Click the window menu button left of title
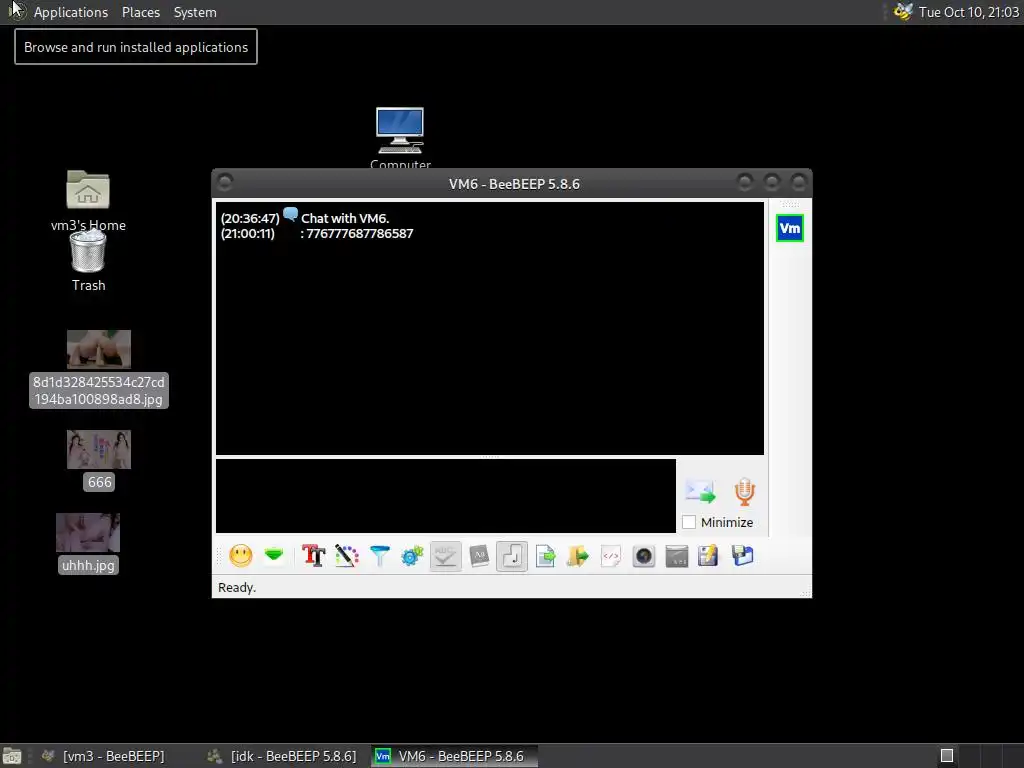Image resolution: width=1024 pixels, height=768 pixels. tap(225, 182)
